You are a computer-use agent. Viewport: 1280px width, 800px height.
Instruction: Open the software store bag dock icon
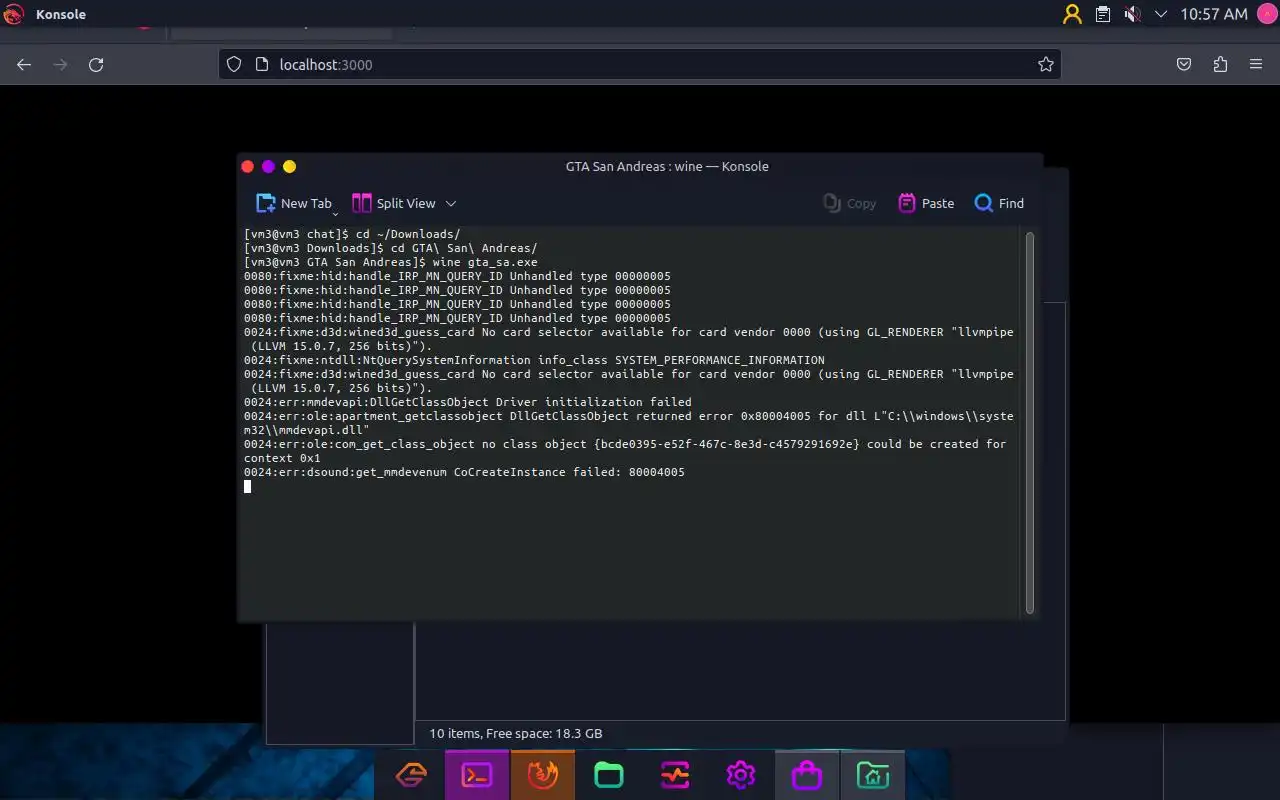807,775
